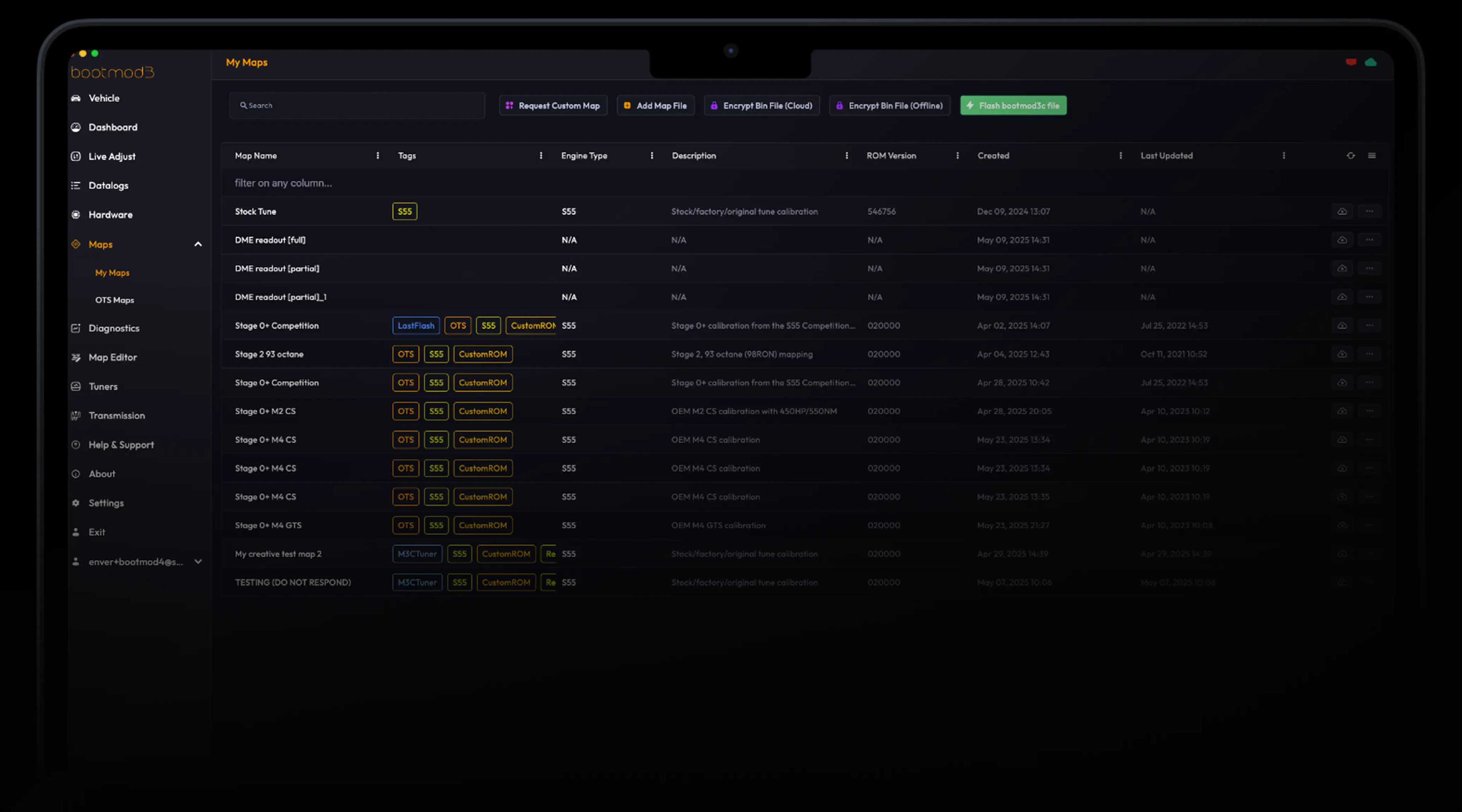Select the My Maps submenu item
Viewport: 1462px width, 812px height.
(x=112, y=272)
